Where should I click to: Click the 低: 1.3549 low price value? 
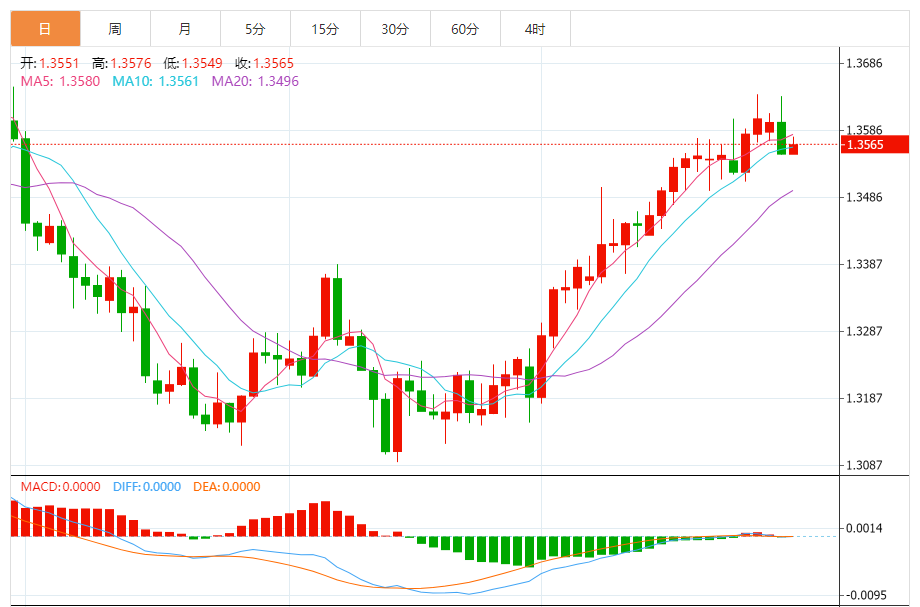tap(193, 63)
